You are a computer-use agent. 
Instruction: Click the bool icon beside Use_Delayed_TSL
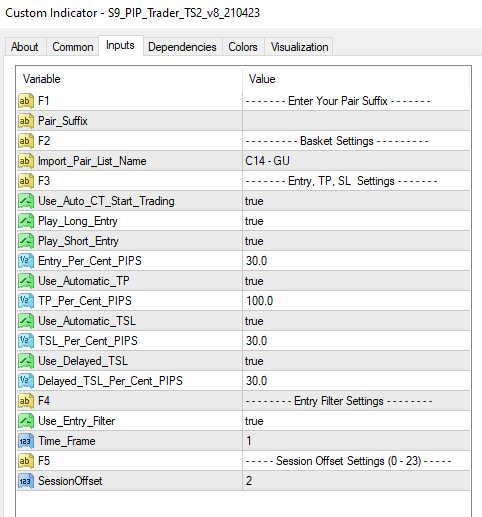point(26,361)
